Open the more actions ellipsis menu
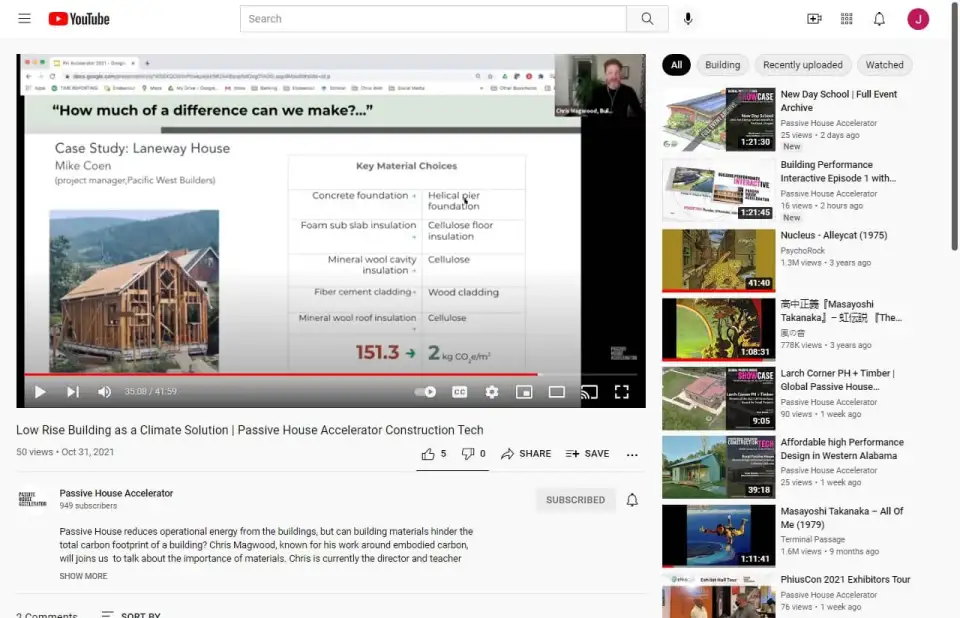The width and height of the screenshot is (960, 618). (632, 454)
